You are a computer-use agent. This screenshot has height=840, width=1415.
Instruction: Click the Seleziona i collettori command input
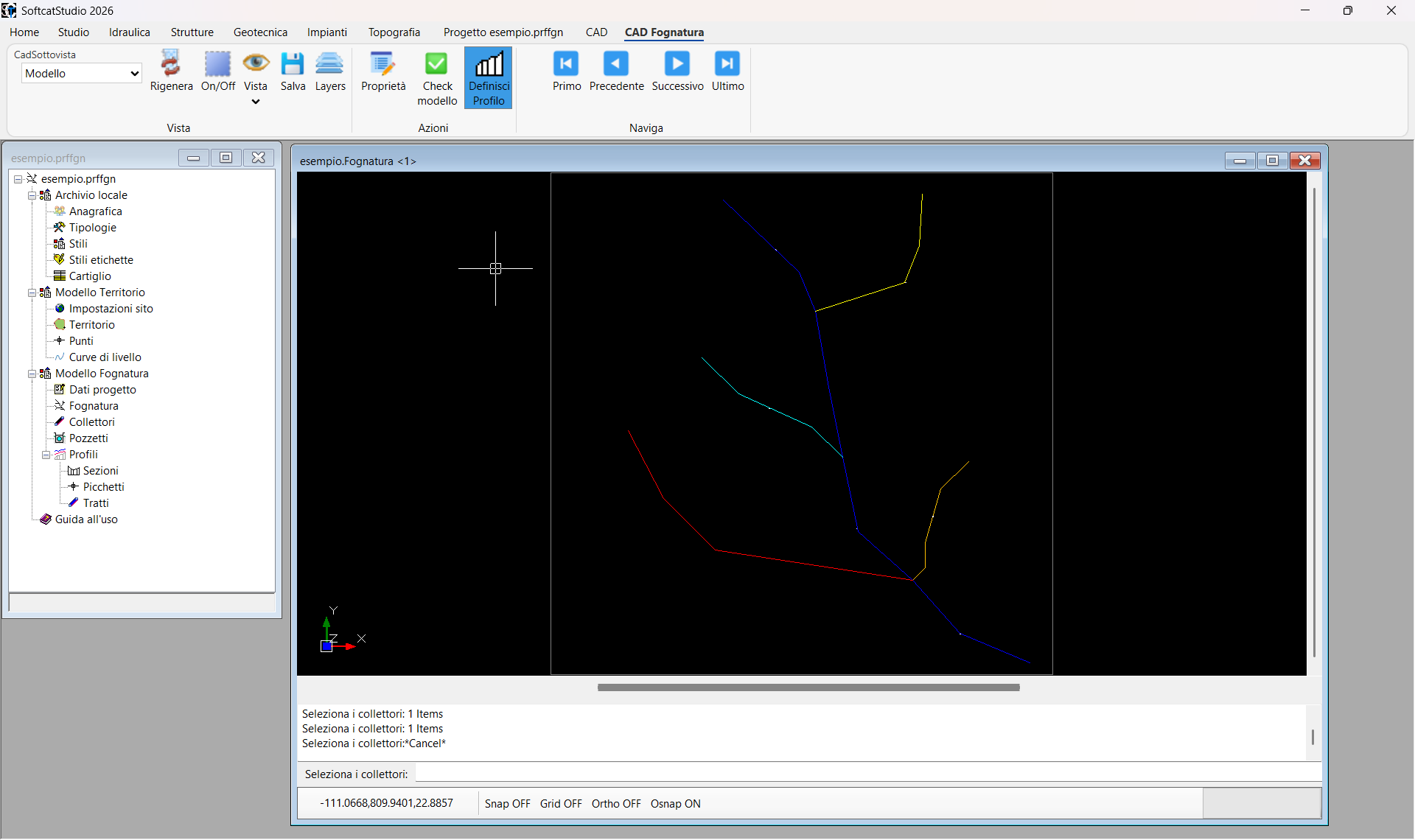click(x=868, y=774)
